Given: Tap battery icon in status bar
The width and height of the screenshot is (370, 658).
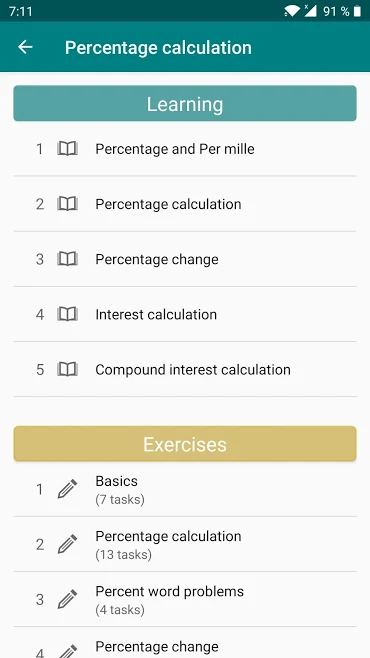Looking at the screenshot, I should 357,11.
